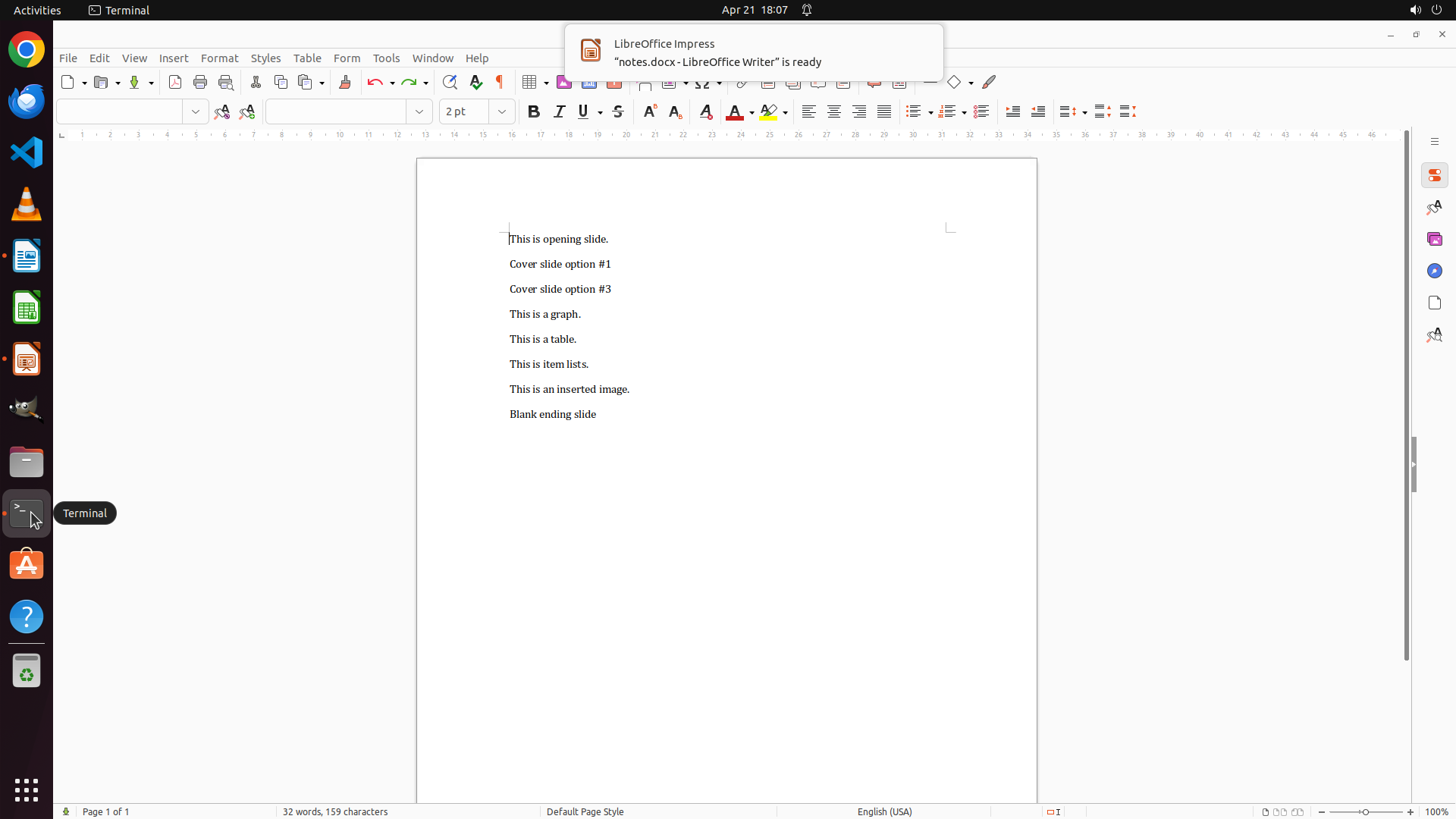Open Terminal from the Ubuntu dock
The image size is (1456, 819).
27,514
